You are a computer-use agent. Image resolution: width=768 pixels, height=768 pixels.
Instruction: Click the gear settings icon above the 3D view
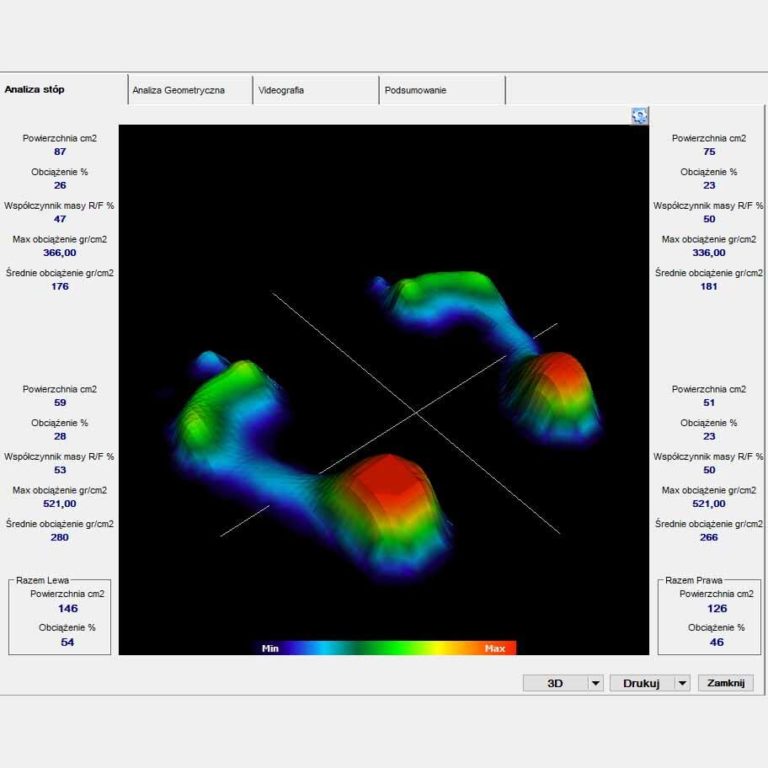coord(639,116)
